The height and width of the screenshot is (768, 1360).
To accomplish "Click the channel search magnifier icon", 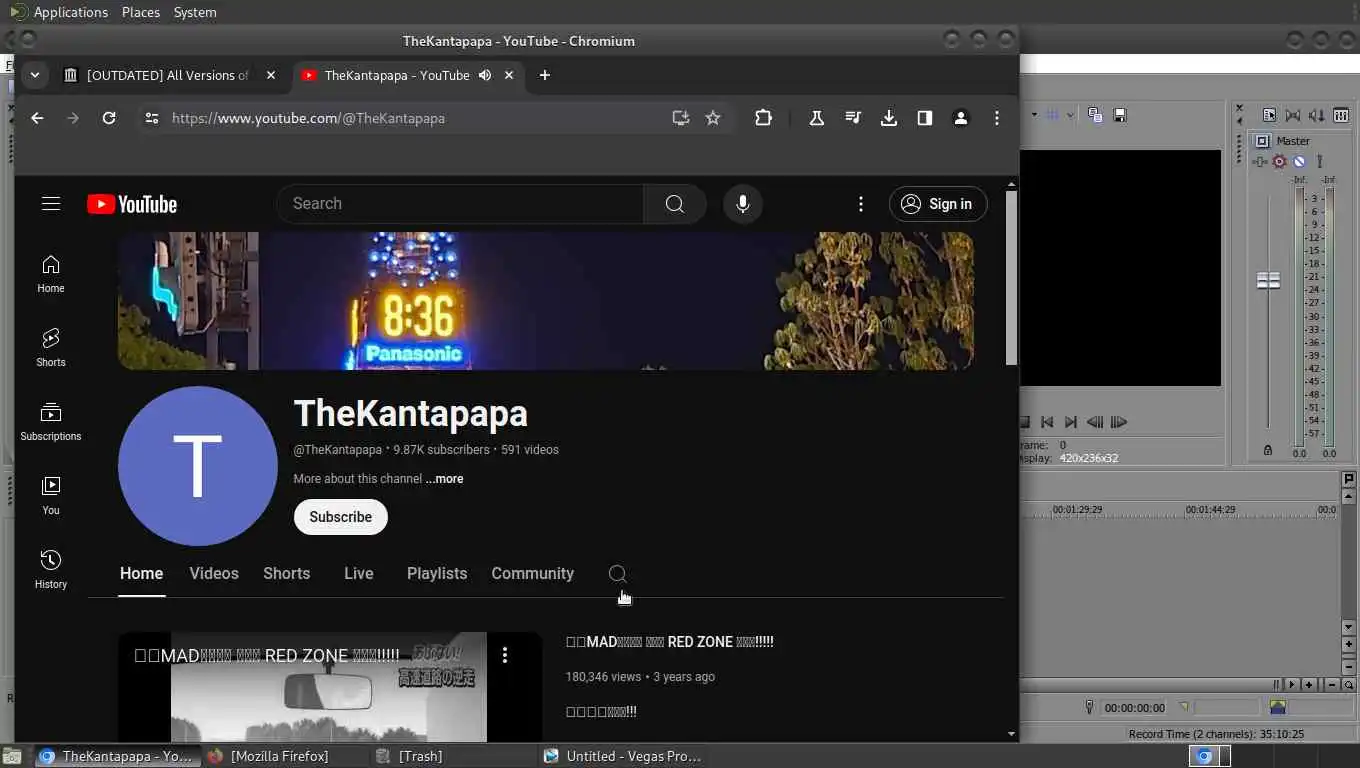I will click(618, 574).
